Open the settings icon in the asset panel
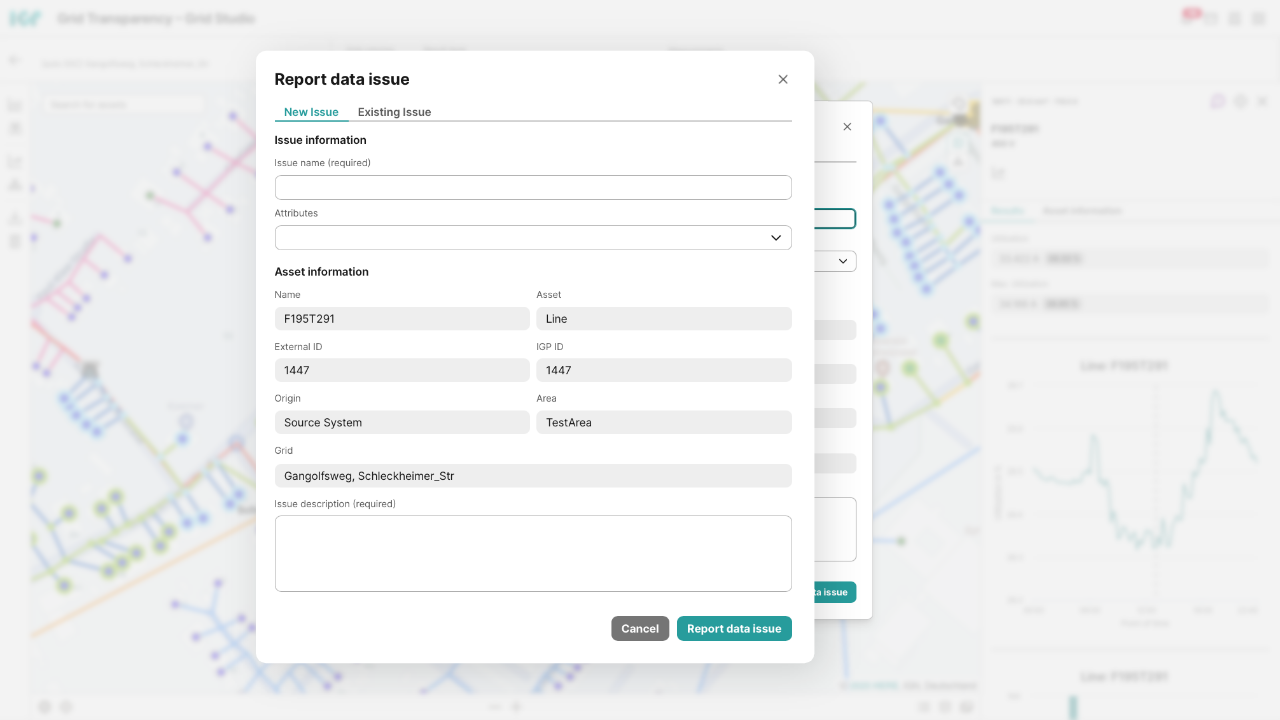Image resolution: width=1280 pixels, height=720 pixels. pyautogui.click(x=1240, y=101)
